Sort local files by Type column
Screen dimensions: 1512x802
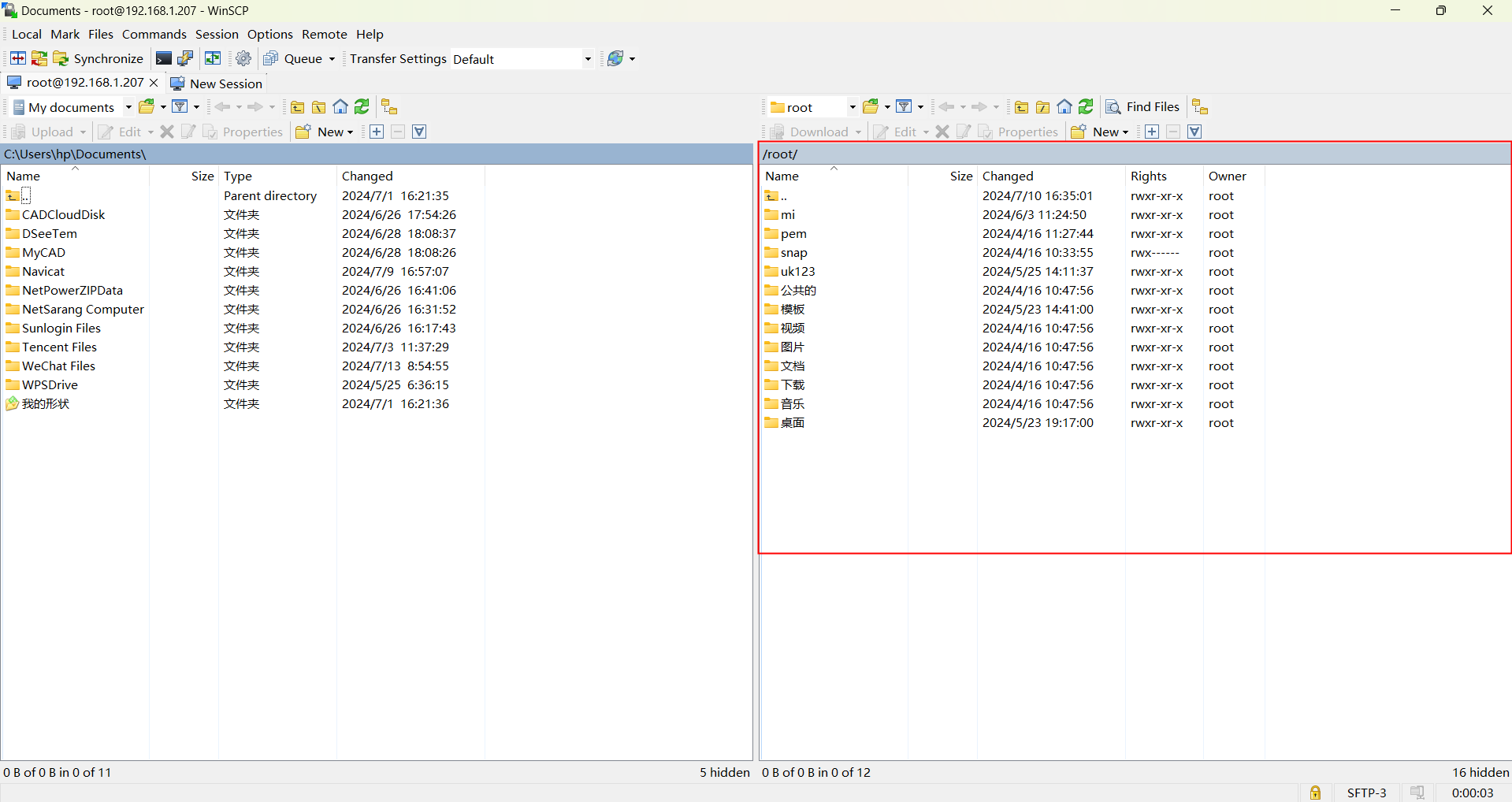point(278,176)
